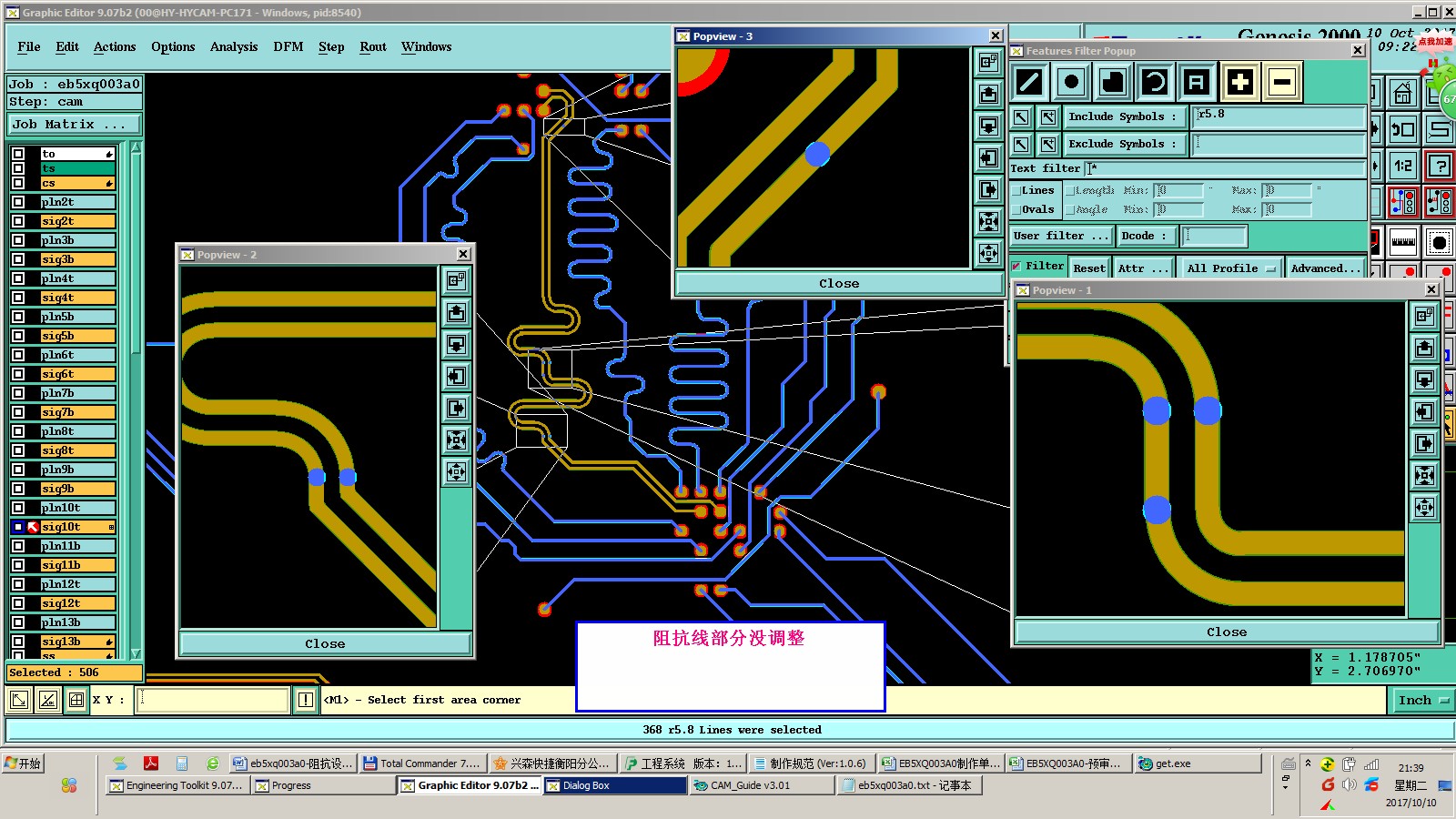Click the 1:2 zoom scale icon
1456x819 pixels.
click(x=1402, y=166)
